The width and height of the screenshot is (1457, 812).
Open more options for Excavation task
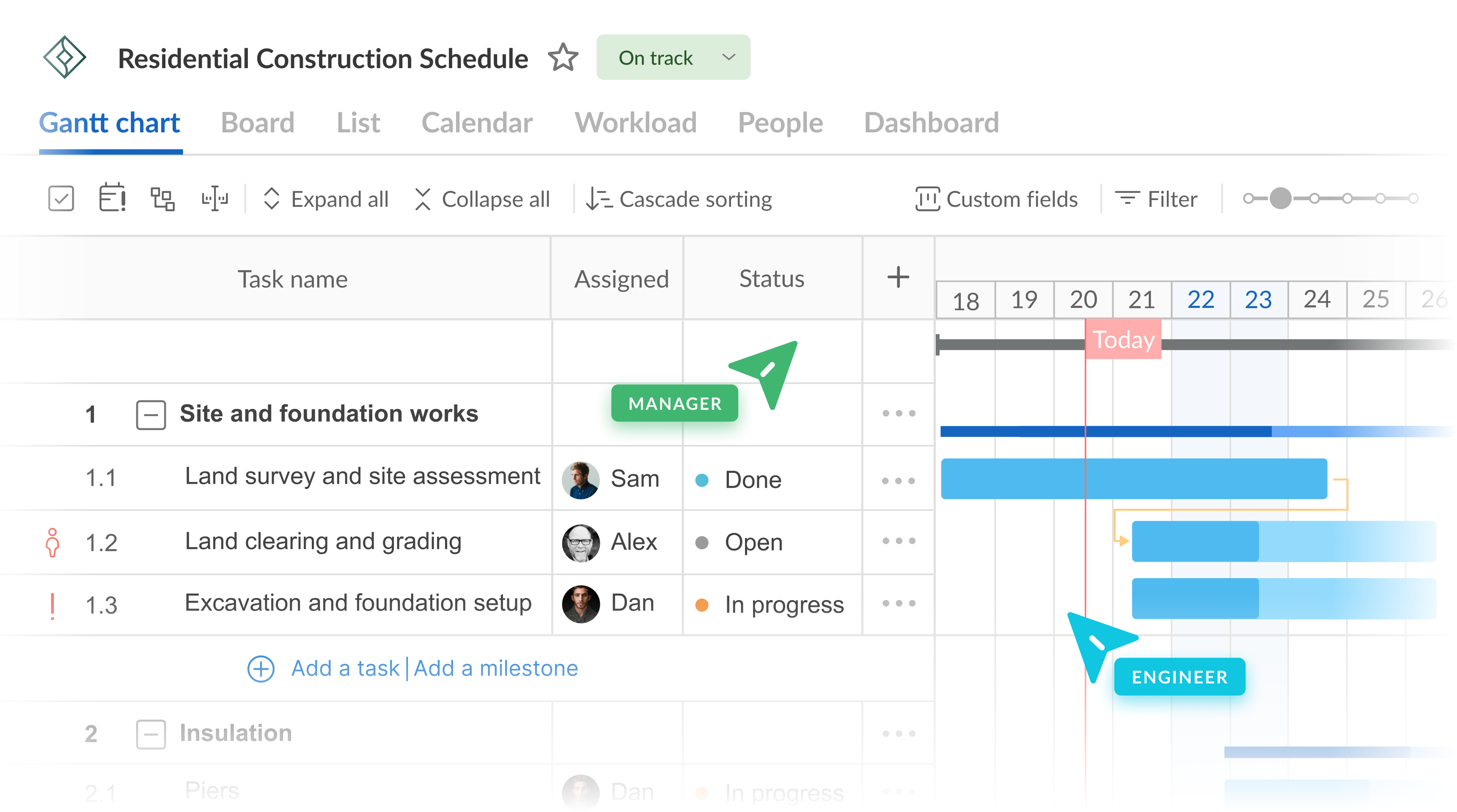898,604
